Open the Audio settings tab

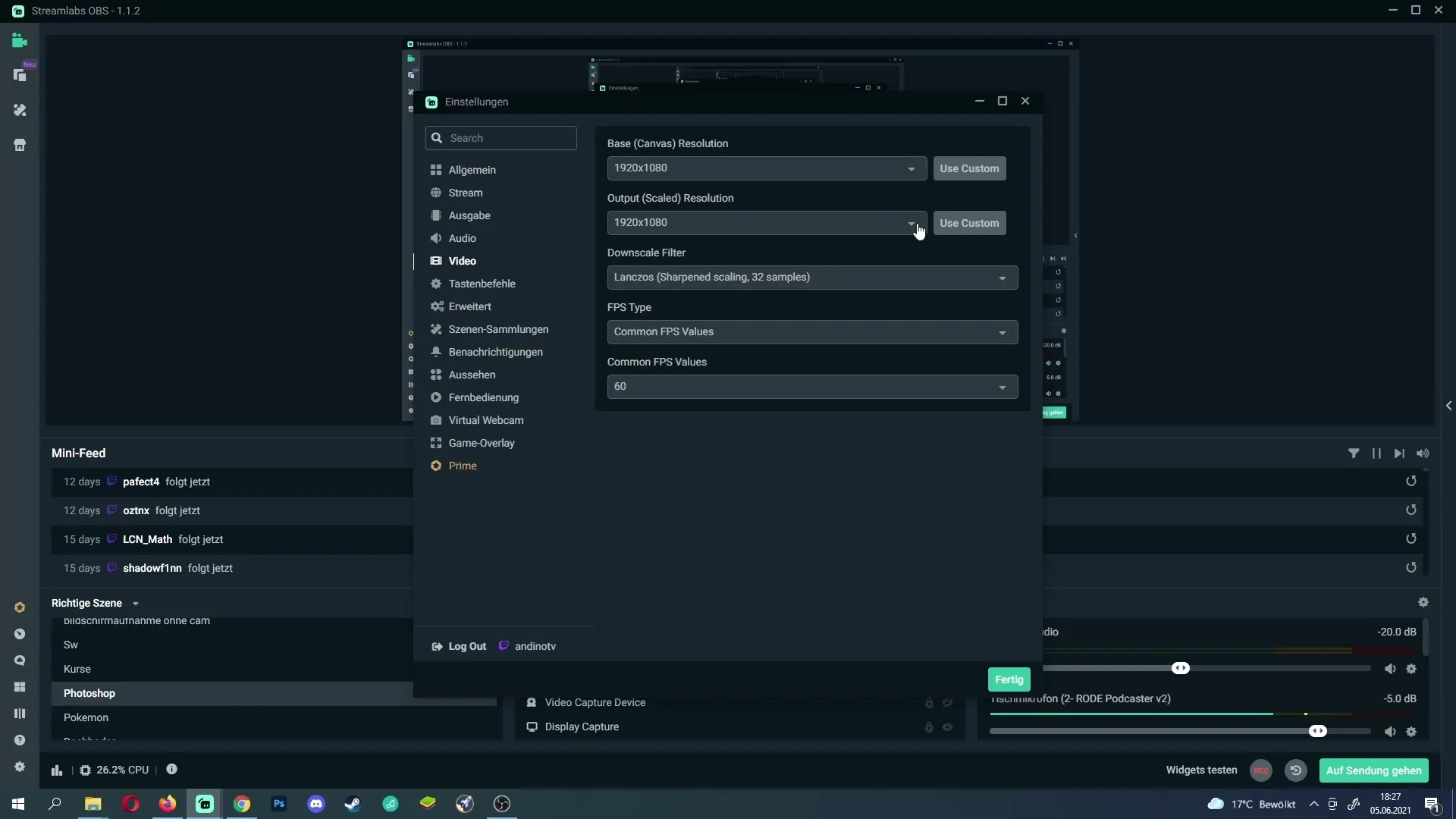(462, 238)
